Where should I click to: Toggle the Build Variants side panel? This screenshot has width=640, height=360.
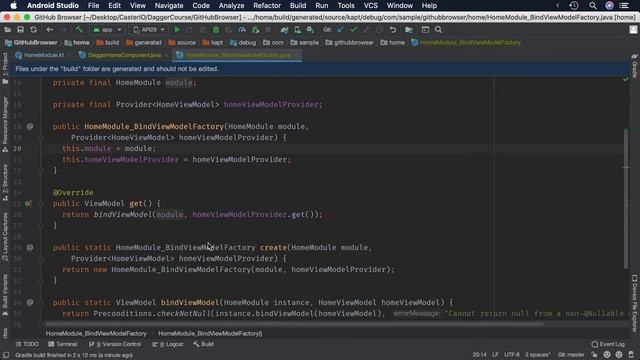5,295
